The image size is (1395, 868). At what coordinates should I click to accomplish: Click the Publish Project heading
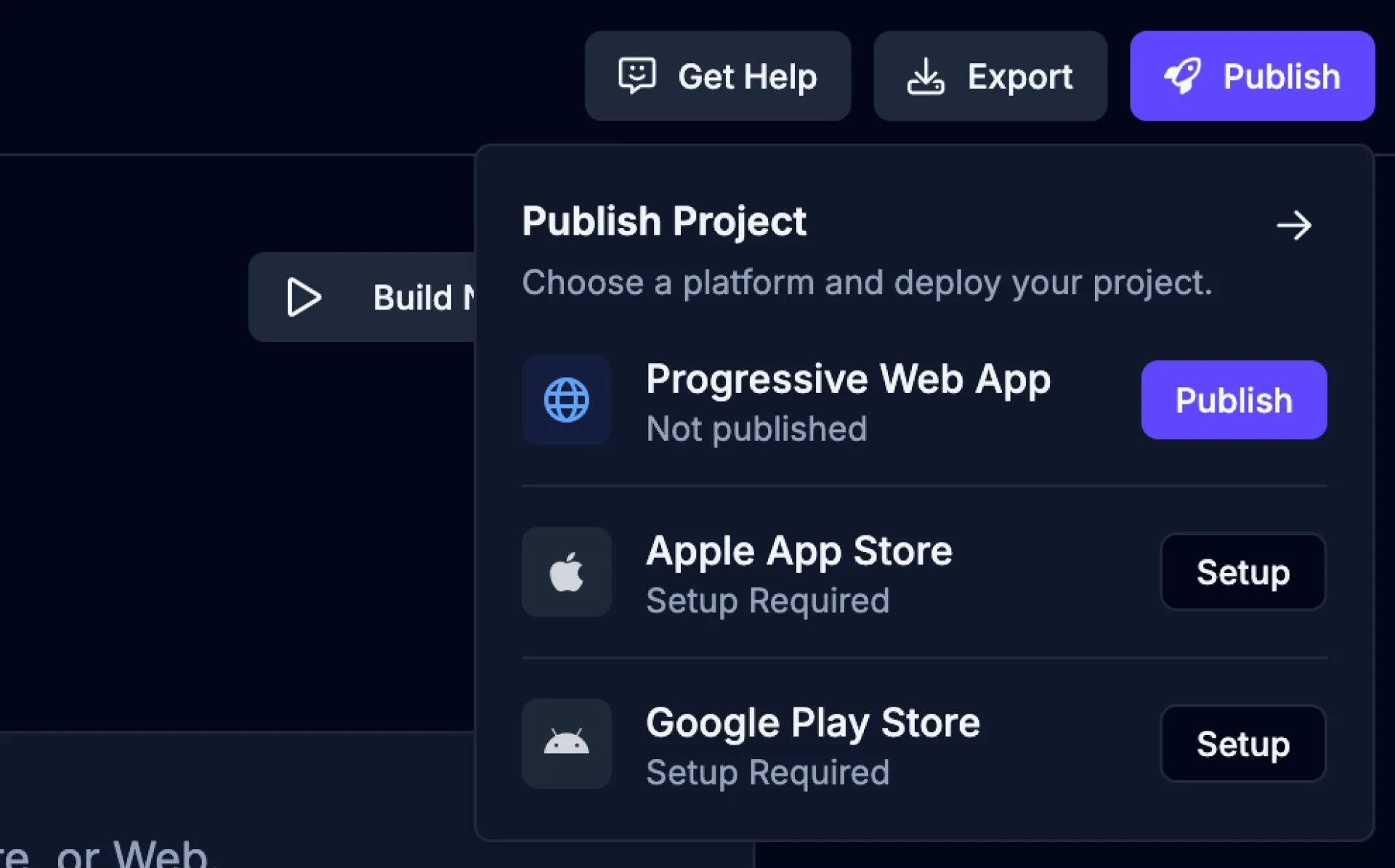pyautogui.click(x=664, y=222)
